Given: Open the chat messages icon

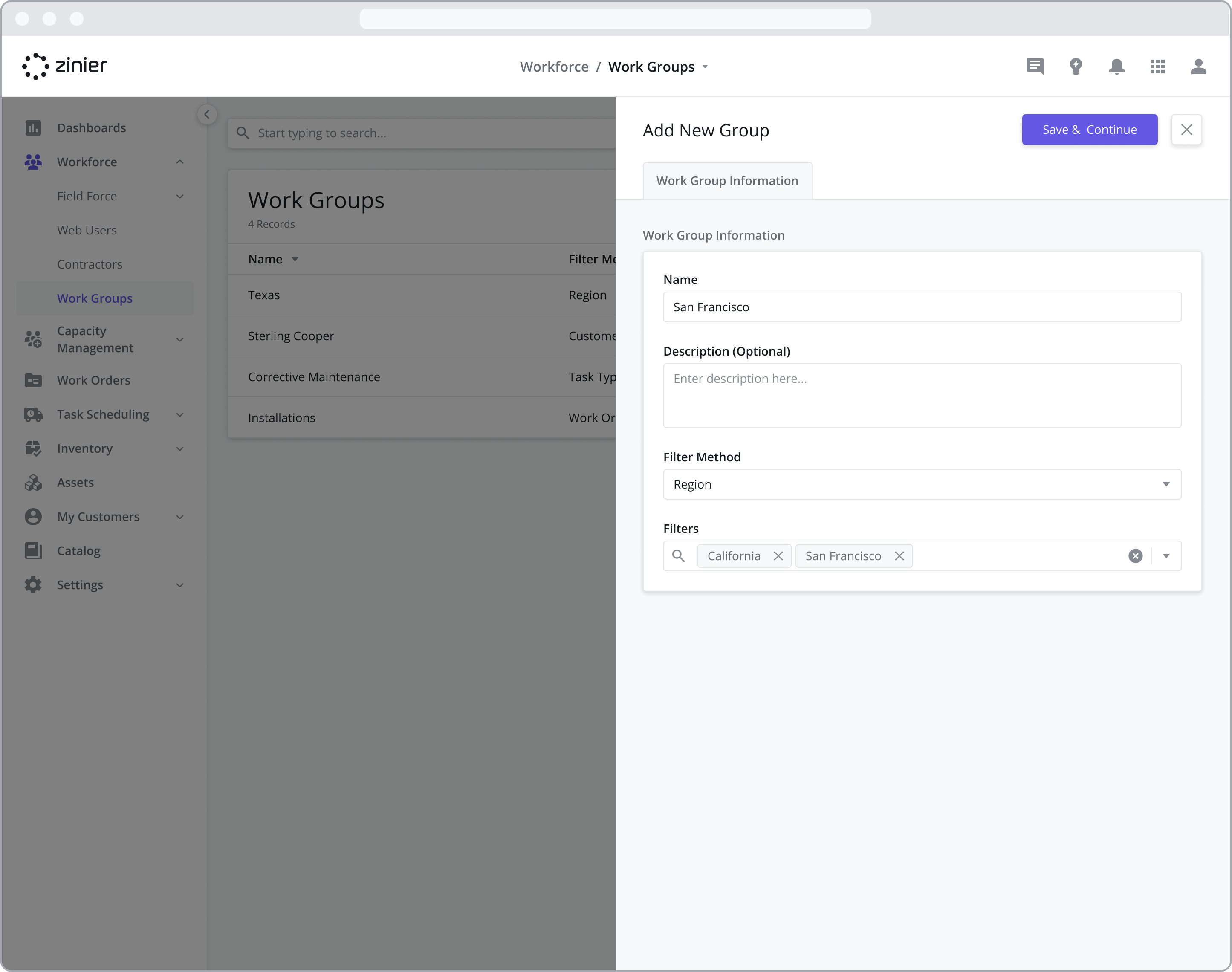Looking at the screenshot, I should tap(1035, 67).
